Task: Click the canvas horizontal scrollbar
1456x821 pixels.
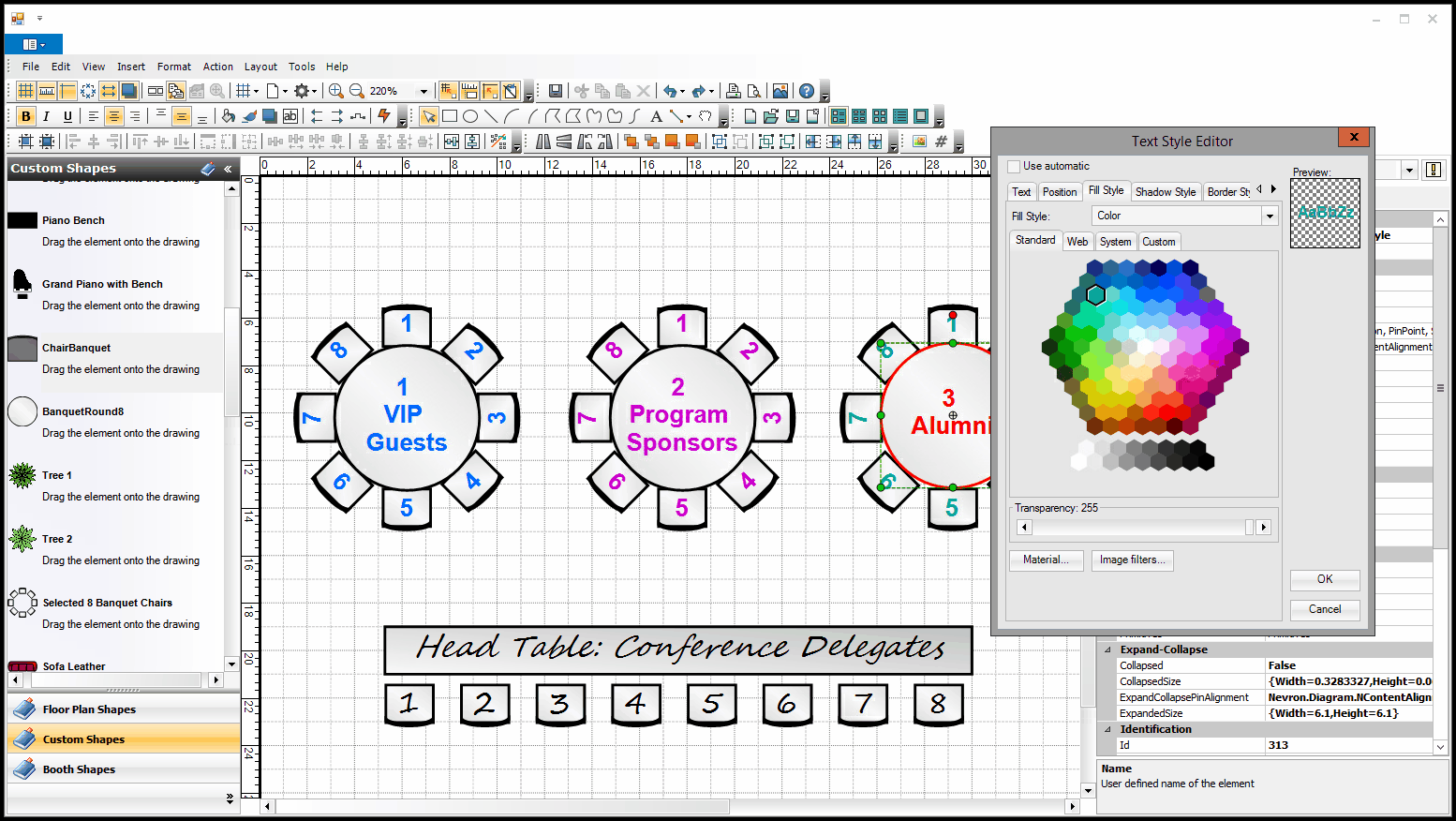Action: click(x=671, y=806)
